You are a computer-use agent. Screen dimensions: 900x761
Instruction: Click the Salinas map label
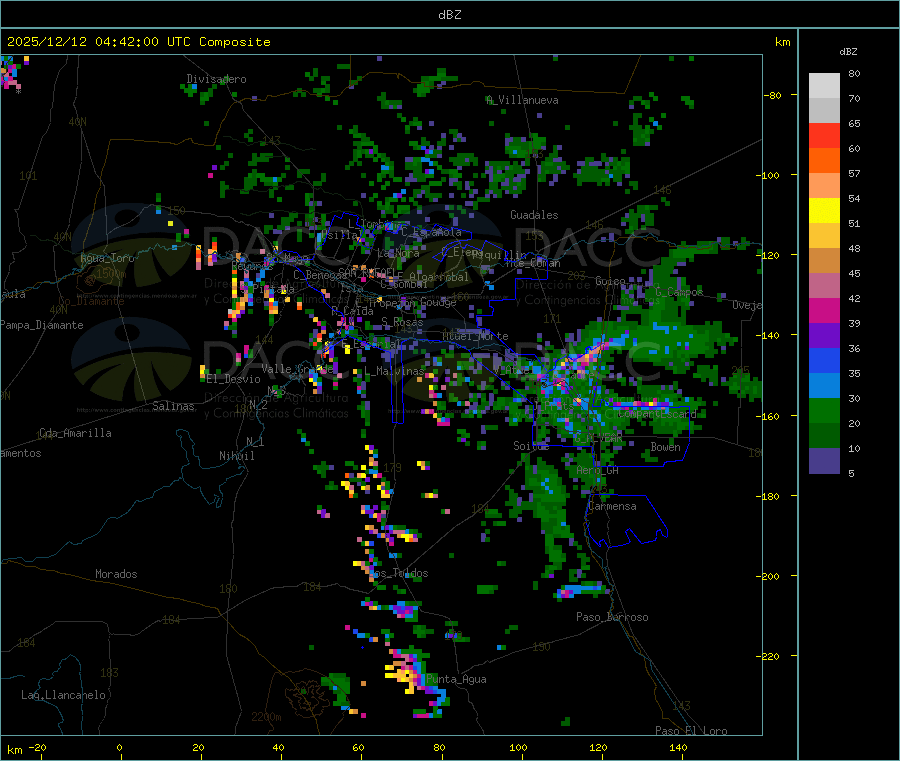pyautogui.click(x=173, y=406)
